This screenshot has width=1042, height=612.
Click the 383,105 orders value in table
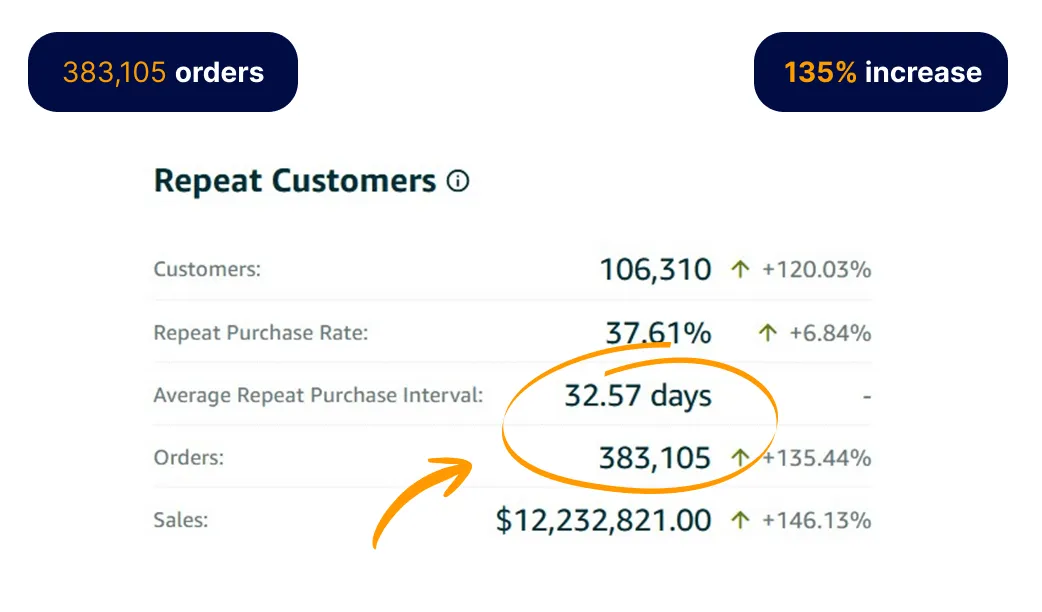655,458
